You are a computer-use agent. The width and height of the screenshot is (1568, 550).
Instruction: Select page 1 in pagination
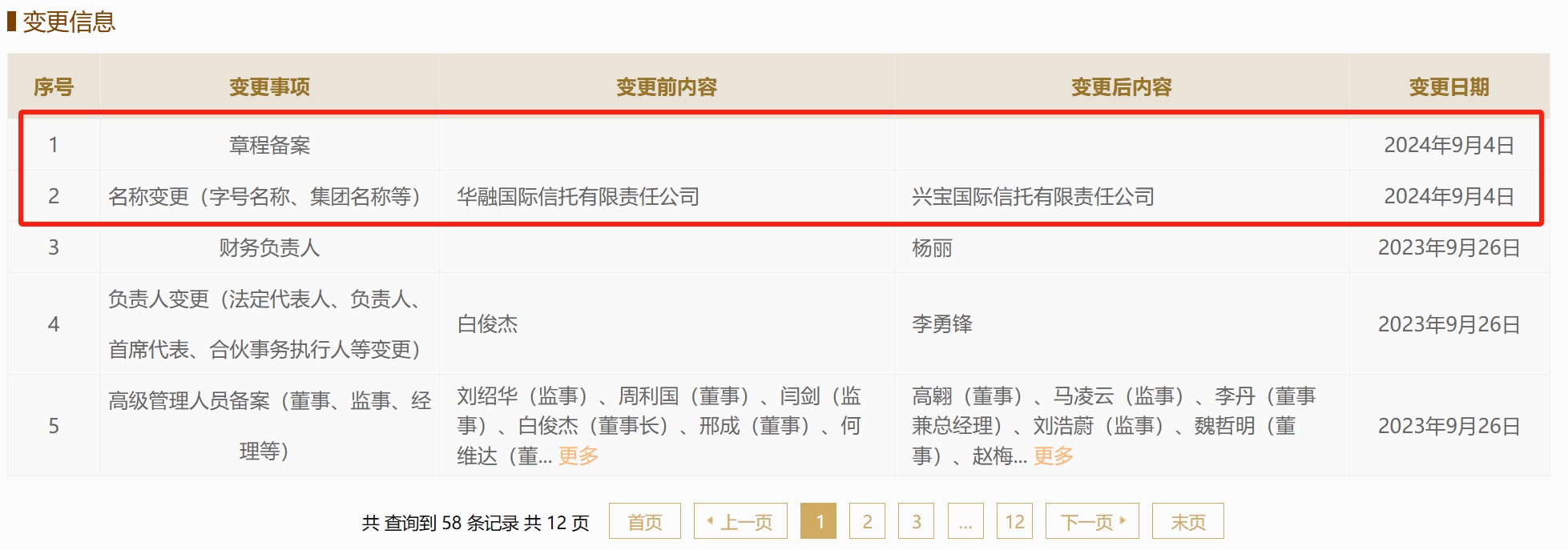(x=818, y=521)
